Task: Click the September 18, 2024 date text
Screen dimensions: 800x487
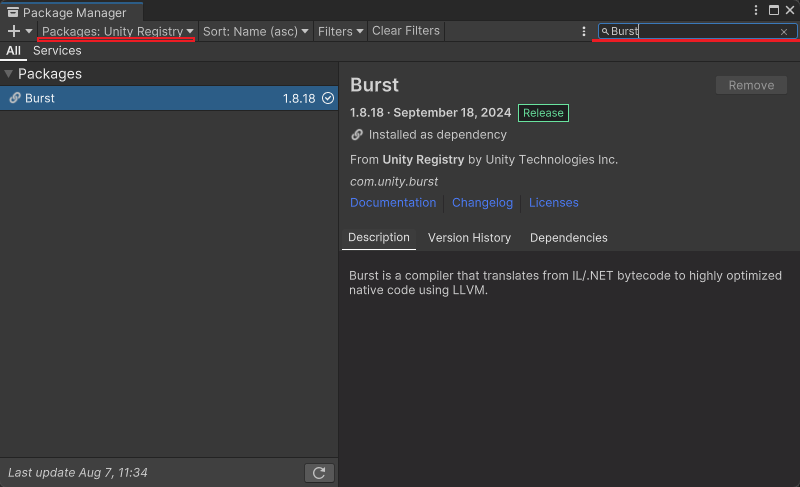Action: (452, 113)
